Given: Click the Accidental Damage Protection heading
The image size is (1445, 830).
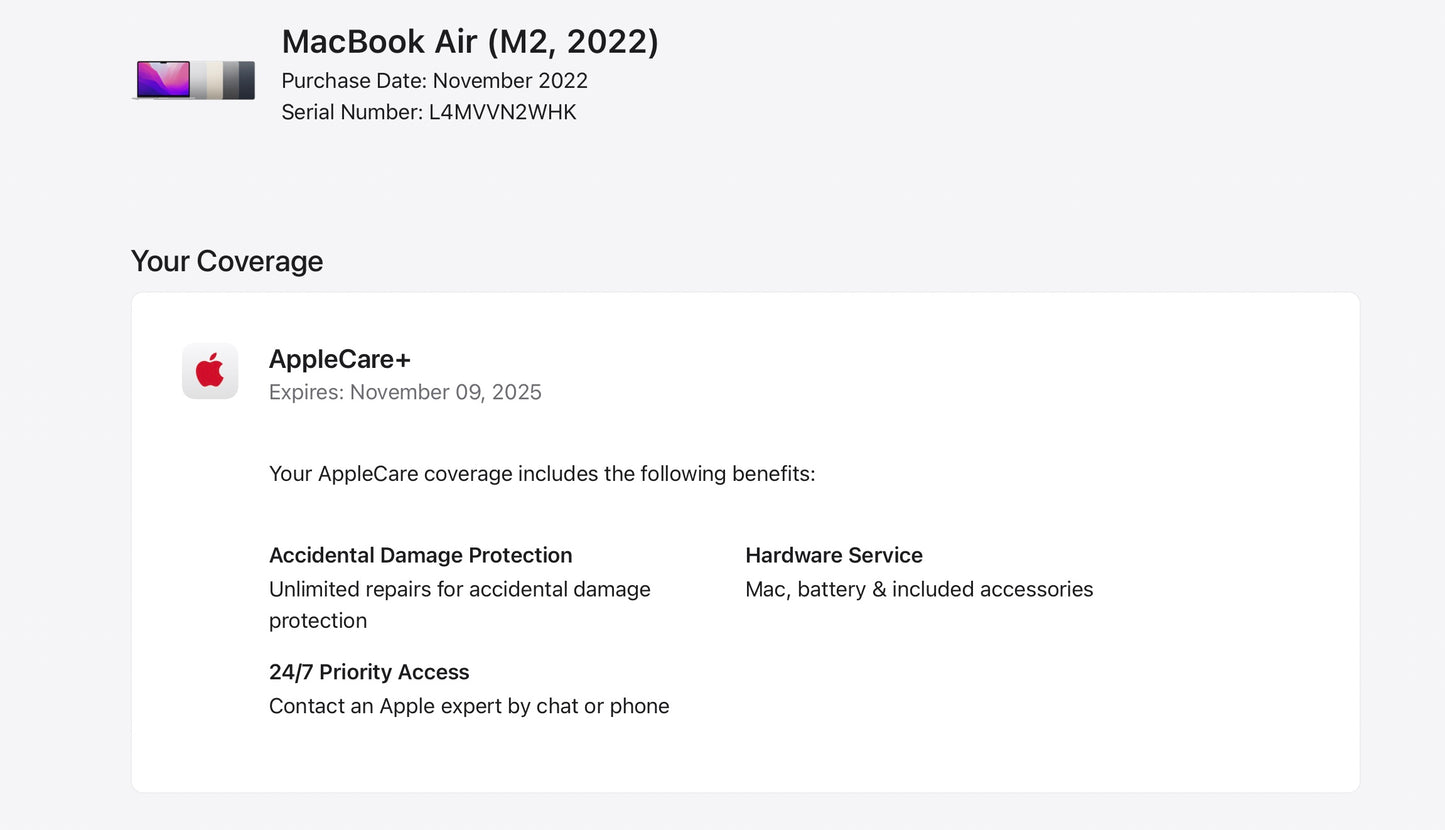Looking at the screenshot, I should pyautogui.click(x=420, y=555).
